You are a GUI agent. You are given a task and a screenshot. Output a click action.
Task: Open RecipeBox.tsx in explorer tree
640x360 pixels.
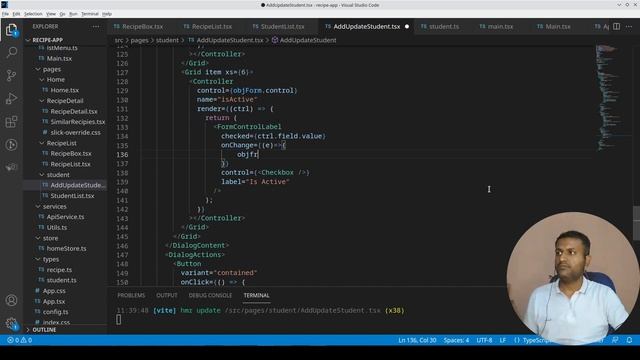coord(71,153)
